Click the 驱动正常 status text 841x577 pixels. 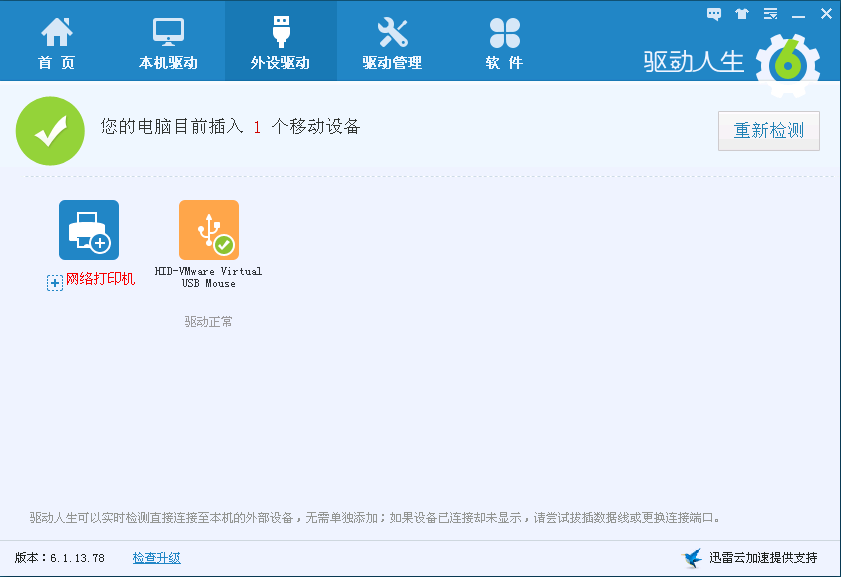click(x=209, y=322)
